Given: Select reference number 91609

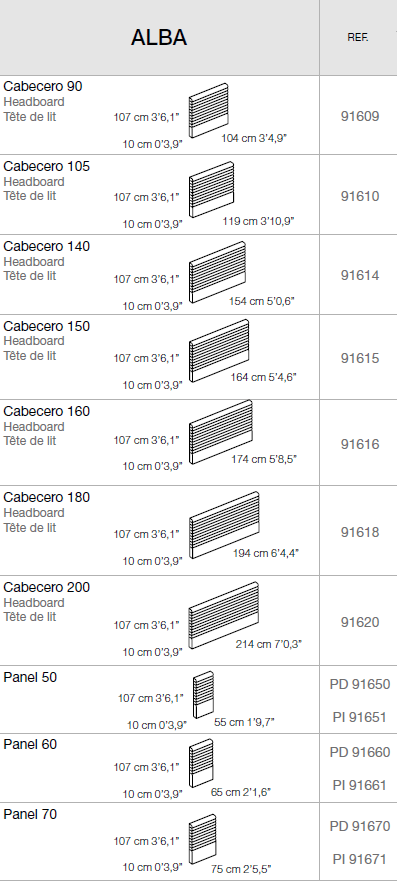Looking at the screenshot, I should [x=360, y=116].
